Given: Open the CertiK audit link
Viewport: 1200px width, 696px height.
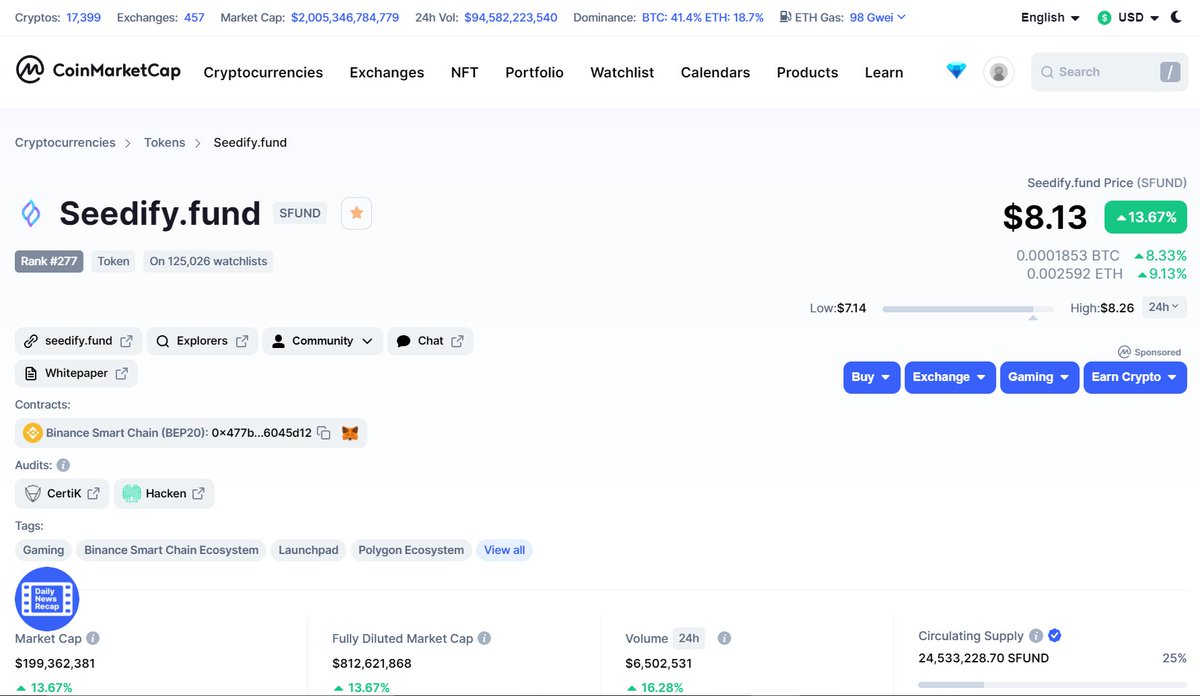Looking at the screenshot, I should pyautogui.click(x=62, y=493).
